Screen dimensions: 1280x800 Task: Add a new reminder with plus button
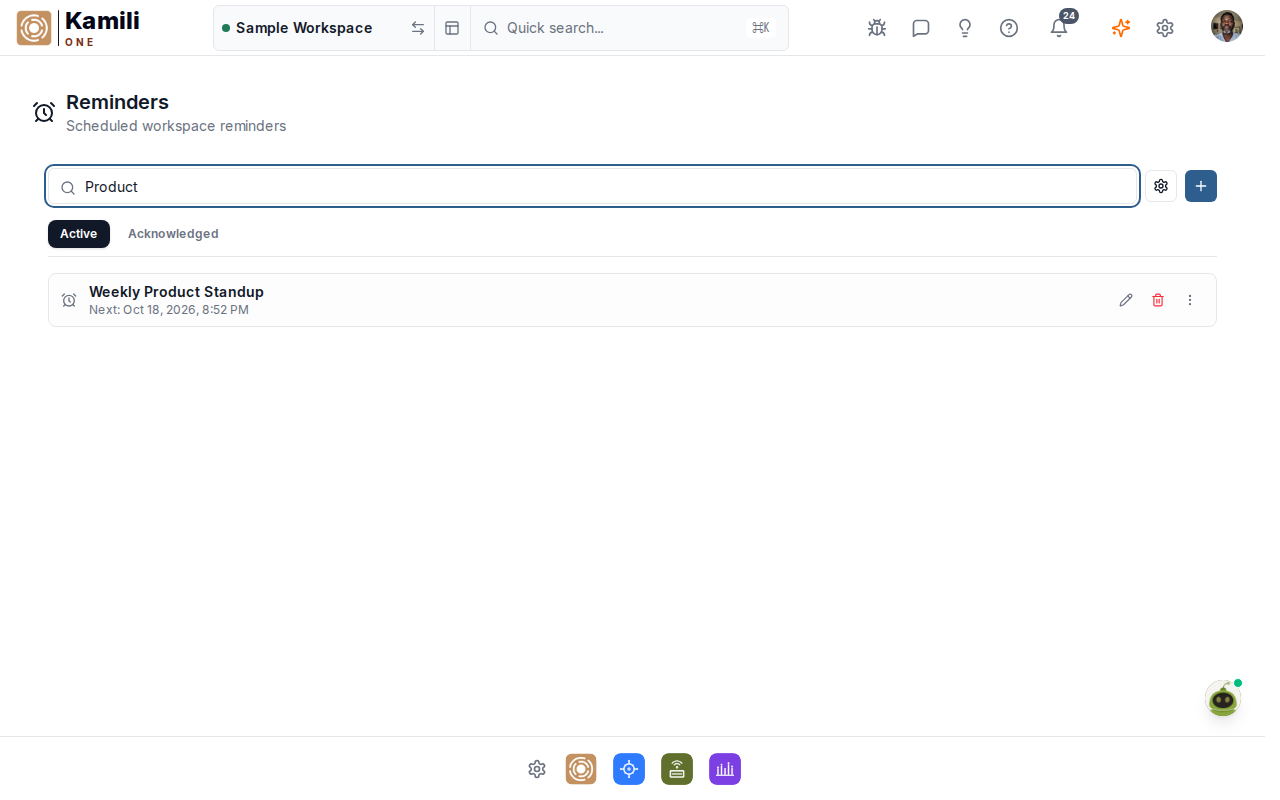click(1201, 186)
